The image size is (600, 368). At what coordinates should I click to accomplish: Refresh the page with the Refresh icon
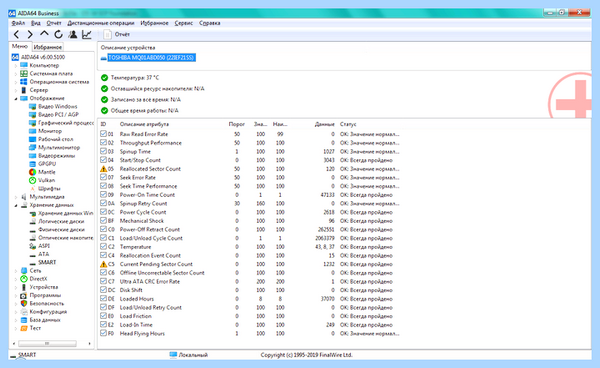[58, 34]
